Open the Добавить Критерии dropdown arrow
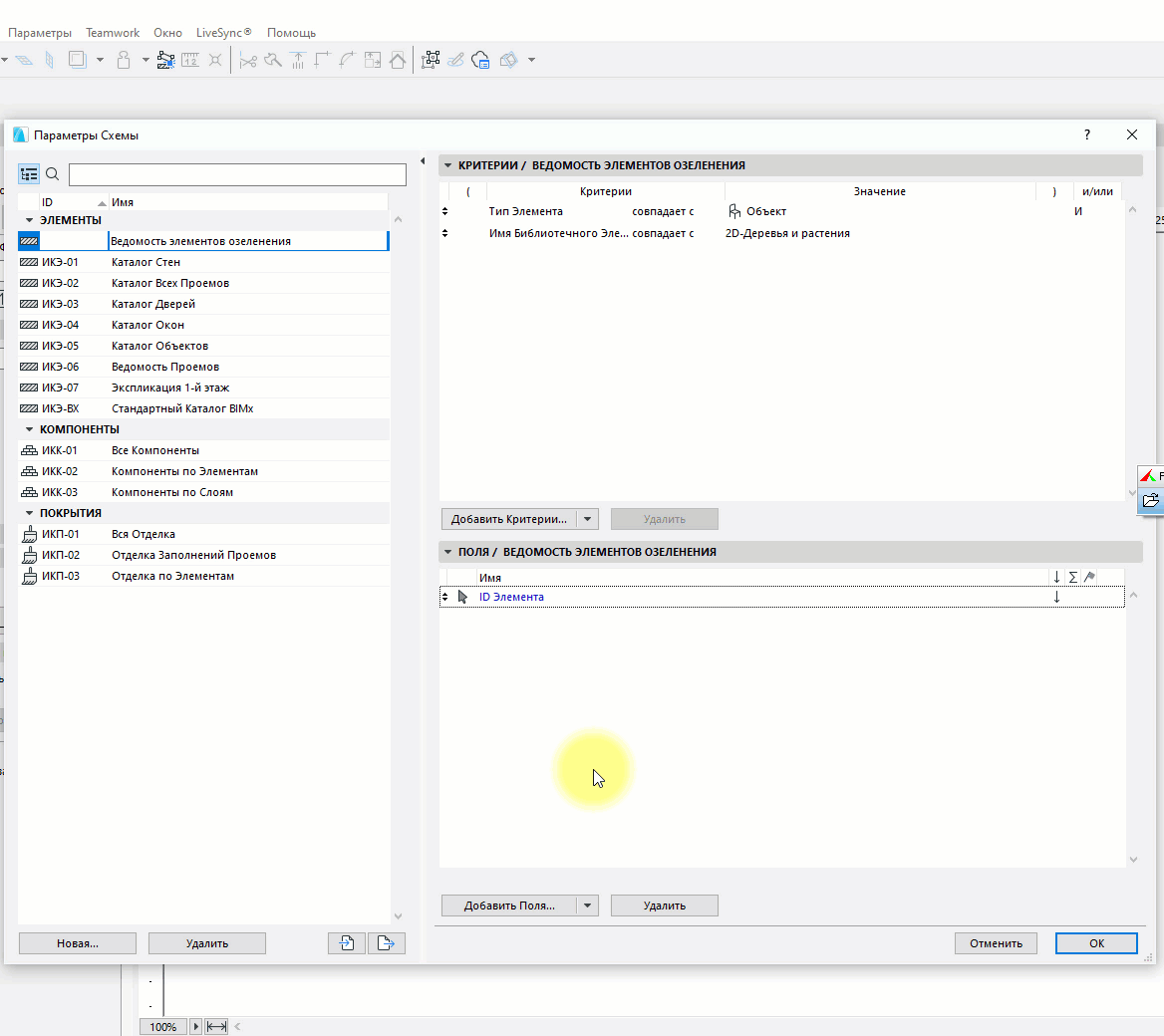 pos(588,519)
